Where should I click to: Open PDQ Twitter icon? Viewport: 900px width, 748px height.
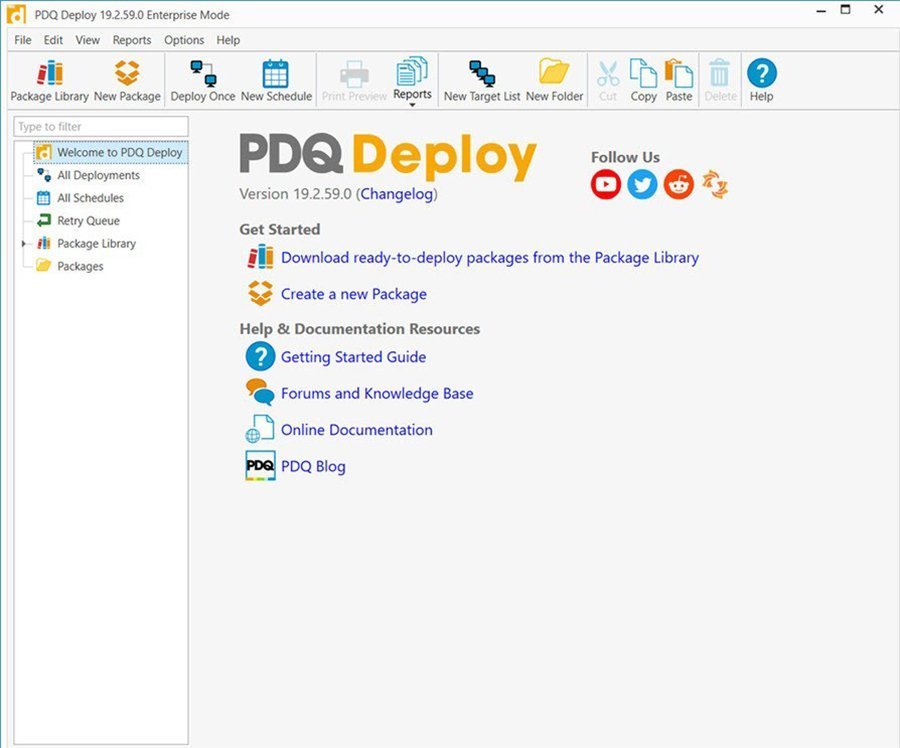642,184
